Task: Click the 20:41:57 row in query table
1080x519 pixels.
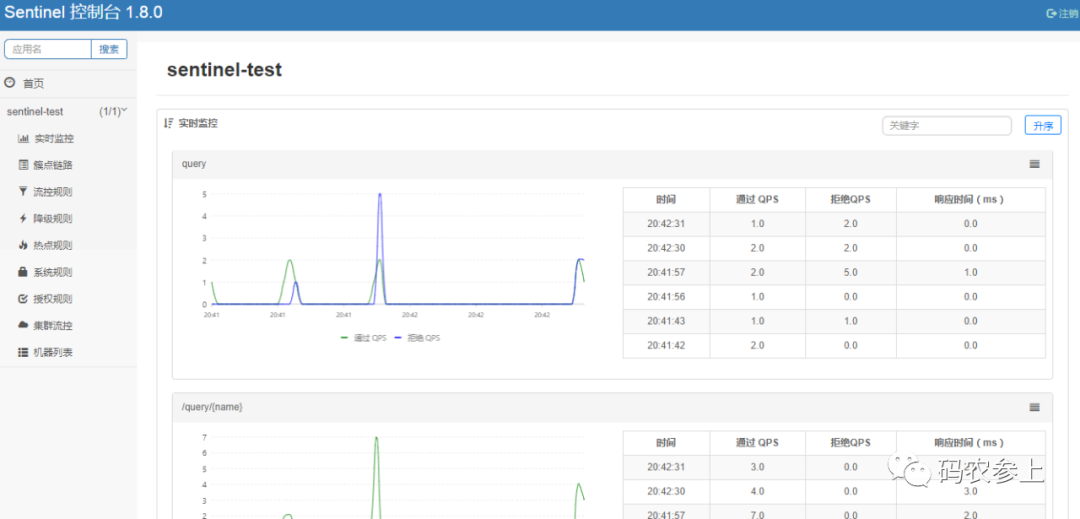Action: coord(834,273)
